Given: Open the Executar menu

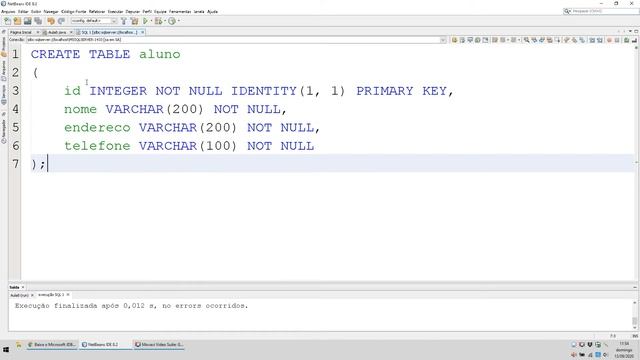Looking at the screenshot, I should 115,11.
